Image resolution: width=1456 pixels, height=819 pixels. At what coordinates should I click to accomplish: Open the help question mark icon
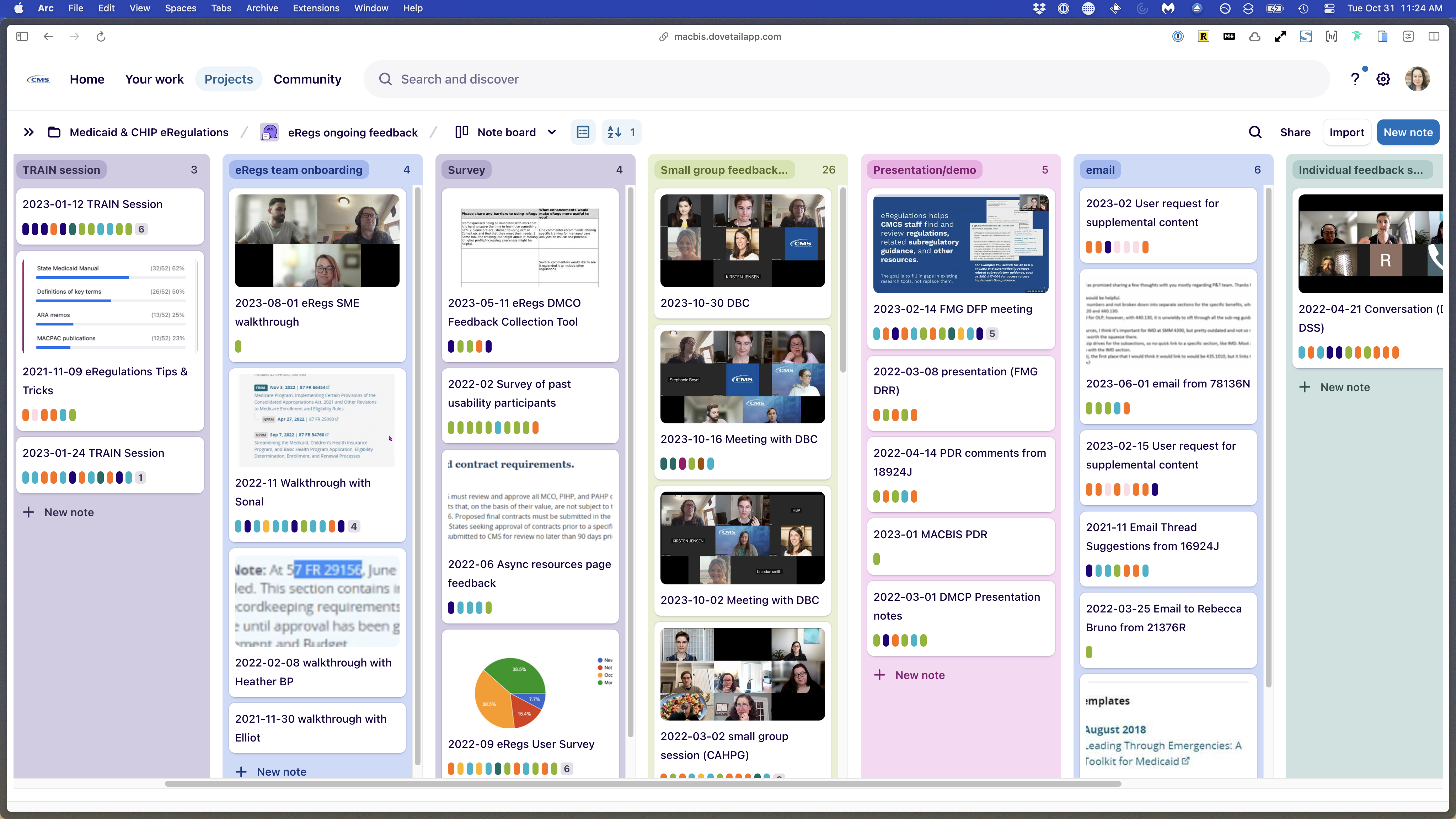1355,79
